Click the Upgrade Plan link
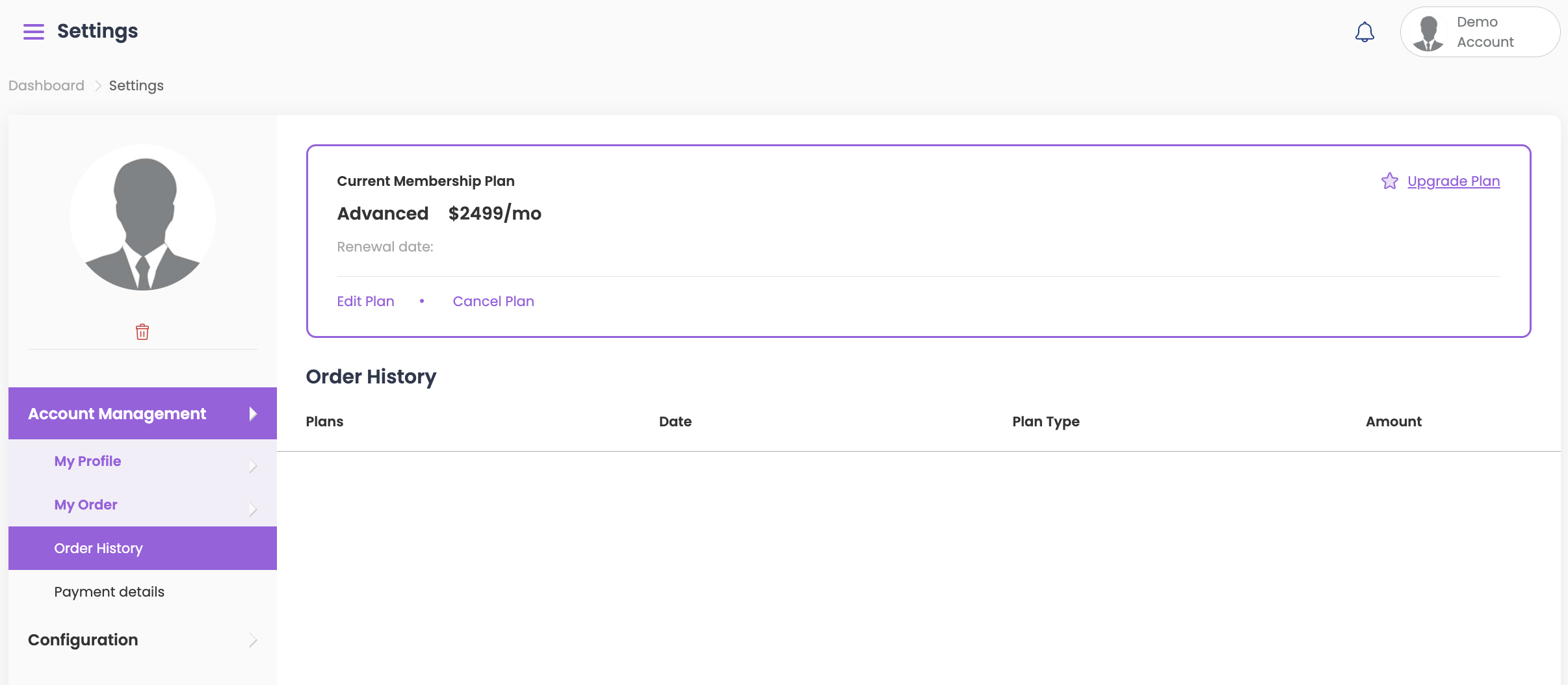1568x685 pixels. pyautogui.click(x=1454, y=181)
